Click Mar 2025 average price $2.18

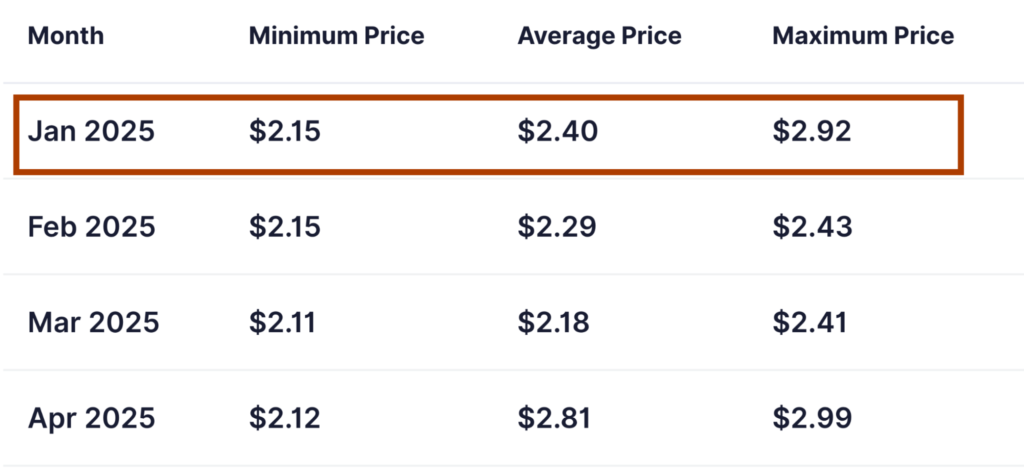(x=554, y=323)
